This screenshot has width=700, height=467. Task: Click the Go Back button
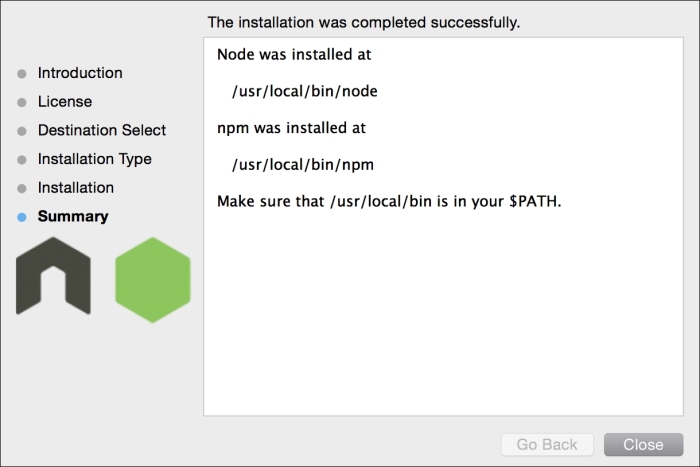[547, 444]
